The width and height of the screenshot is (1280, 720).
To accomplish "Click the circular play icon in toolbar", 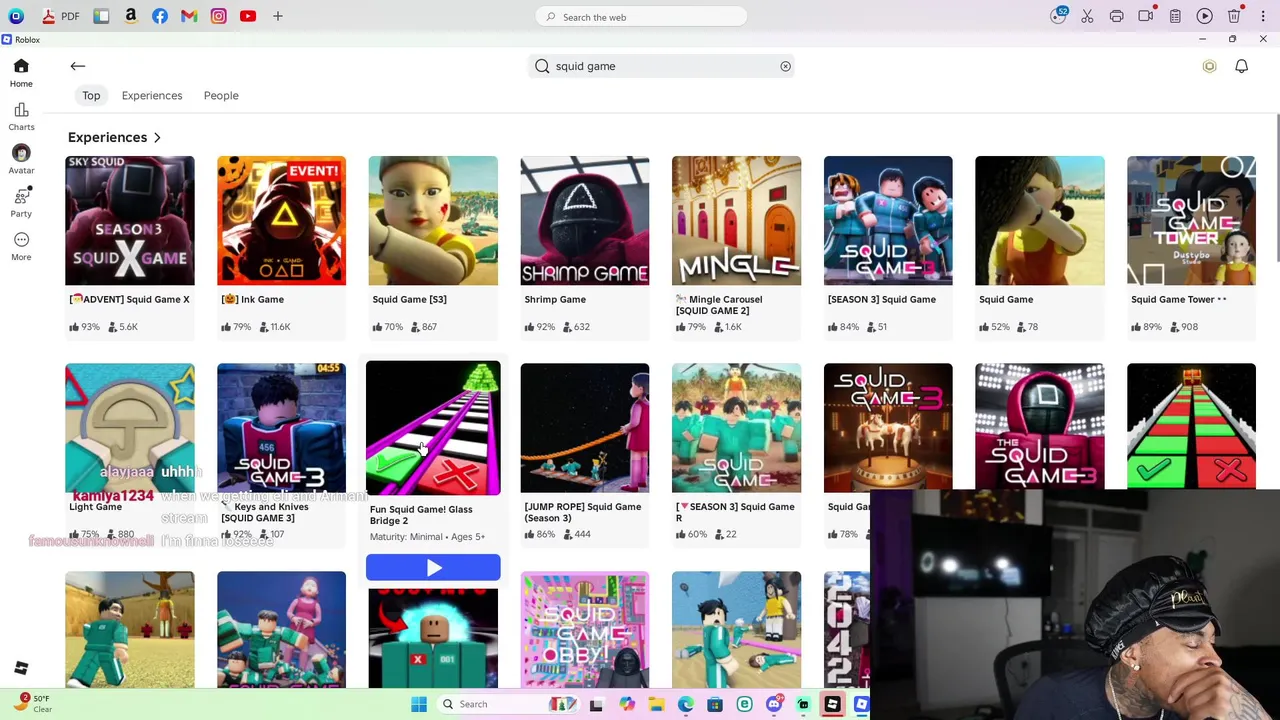I will point(1204,16).
